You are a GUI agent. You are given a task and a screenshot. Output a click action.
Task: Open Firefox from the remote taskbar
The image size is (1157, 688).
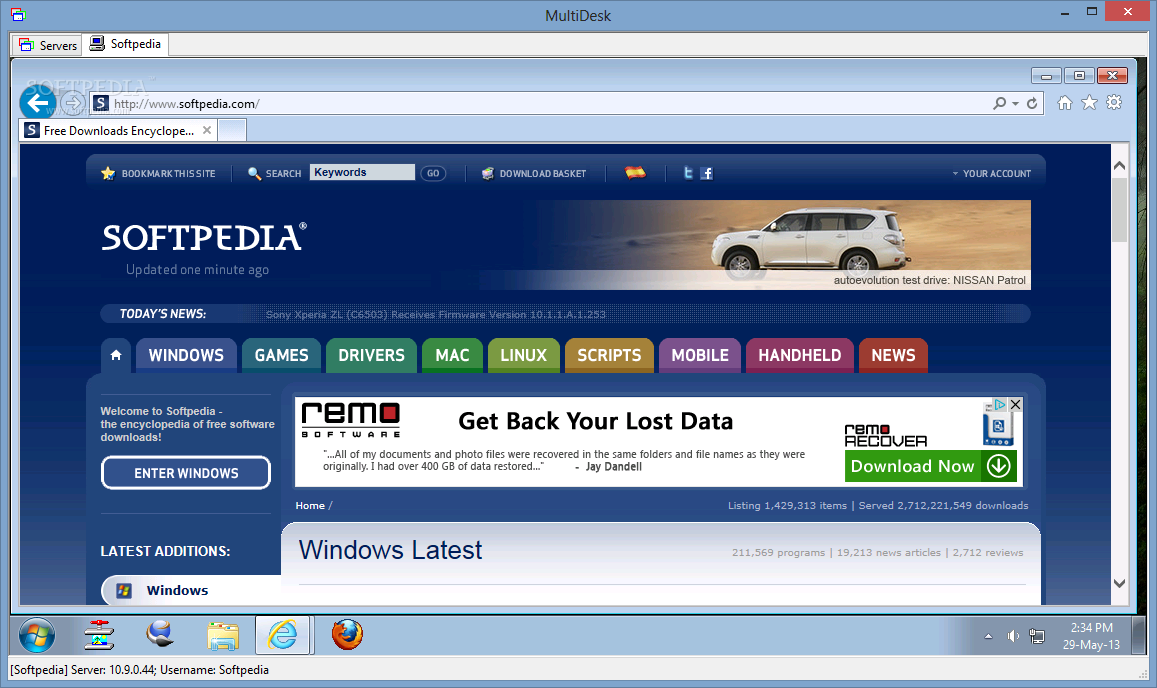[347, 634]
